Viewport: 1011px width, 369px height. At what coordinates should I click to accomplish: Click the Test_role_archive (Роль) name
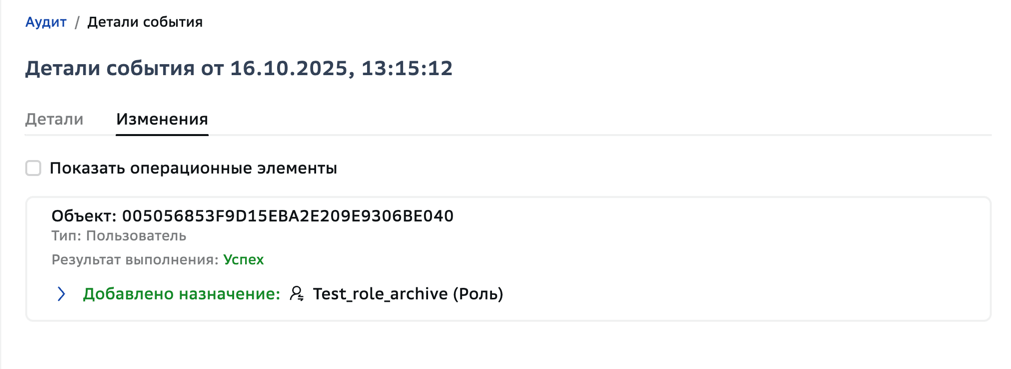point(407,294)
